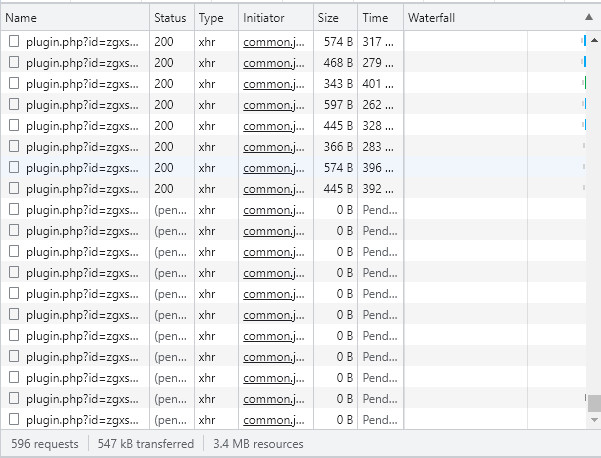Open common.js initiator link in 597 B row
This screenshot has height=458, width=601.
pyautogui.click(x=274, y=104)
